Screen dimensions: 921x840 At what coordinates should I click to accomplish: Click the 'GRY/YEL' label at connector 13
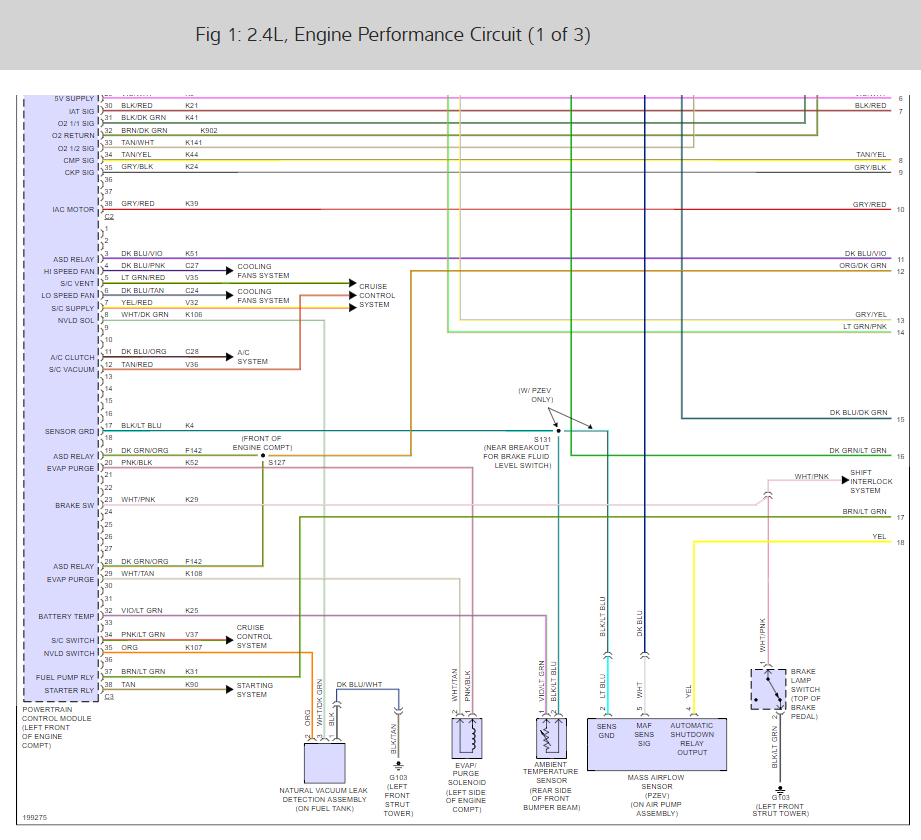(871, 315)
